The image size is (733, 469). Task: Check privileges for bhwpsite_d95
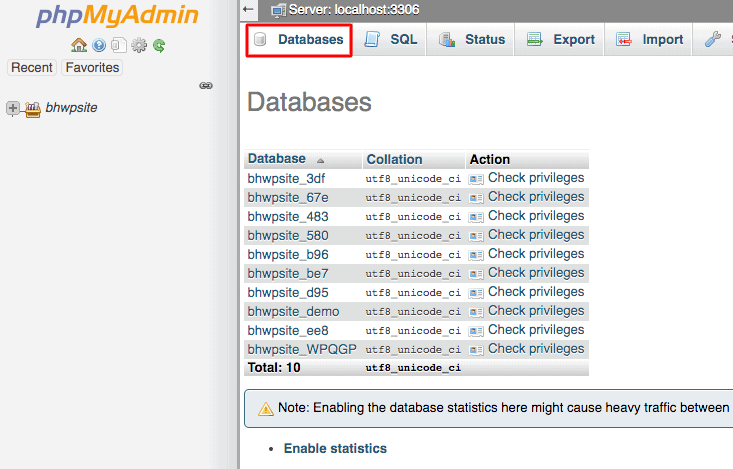tap(536, 292)
